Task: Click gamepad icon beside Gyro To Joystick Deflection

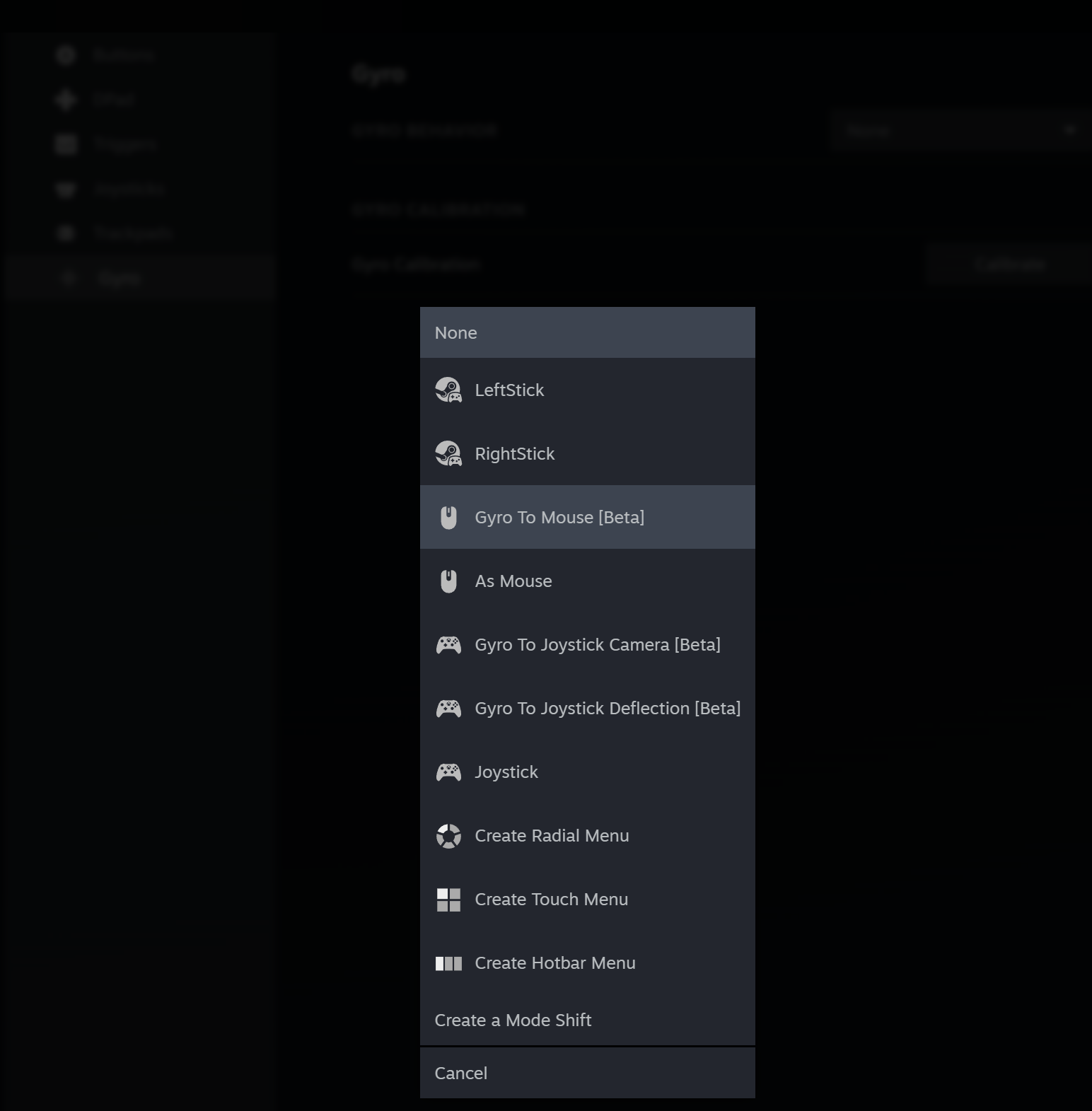Action: click(x=448, y=709)
